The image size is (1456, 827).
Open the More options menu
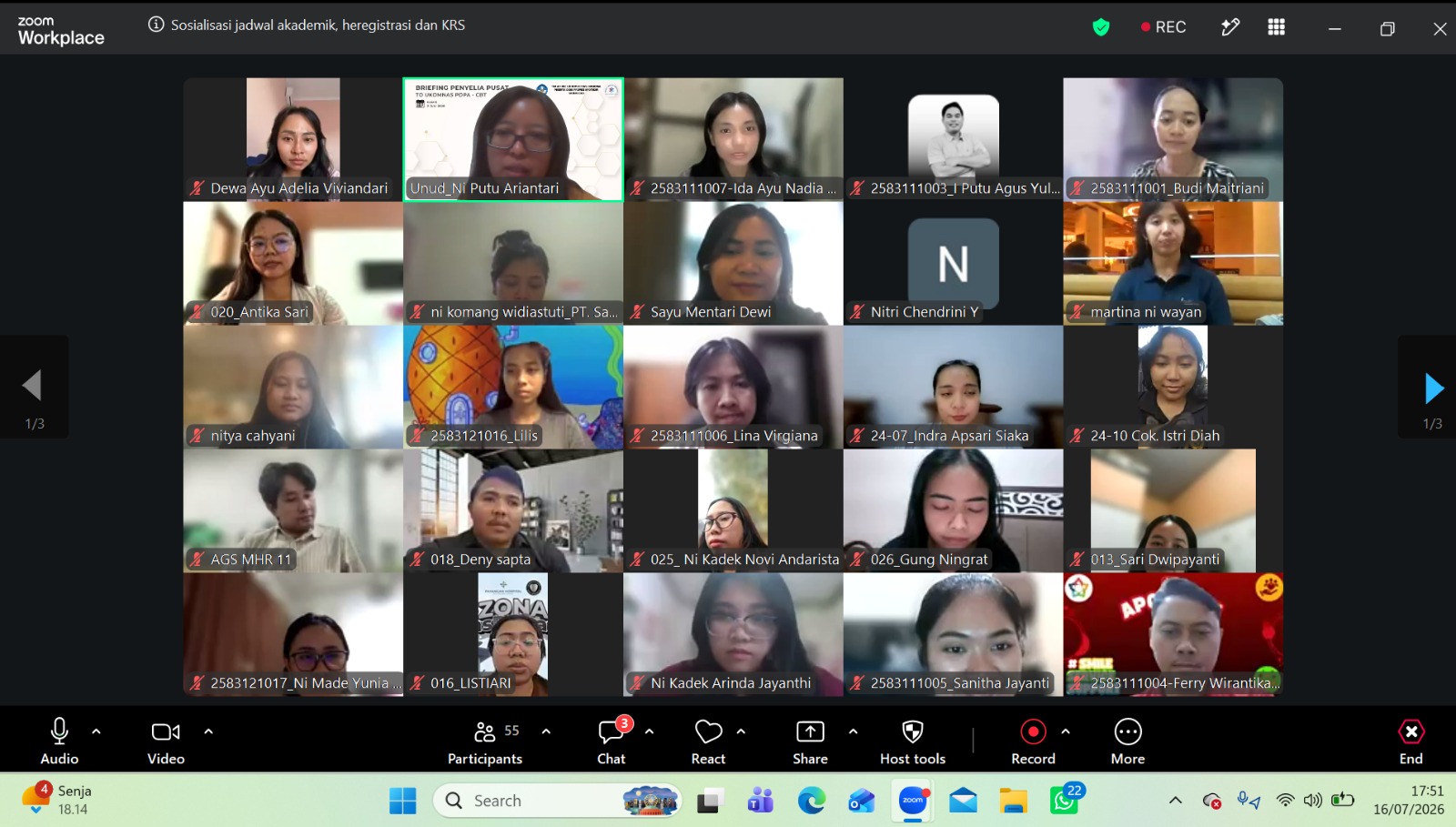1127,741
